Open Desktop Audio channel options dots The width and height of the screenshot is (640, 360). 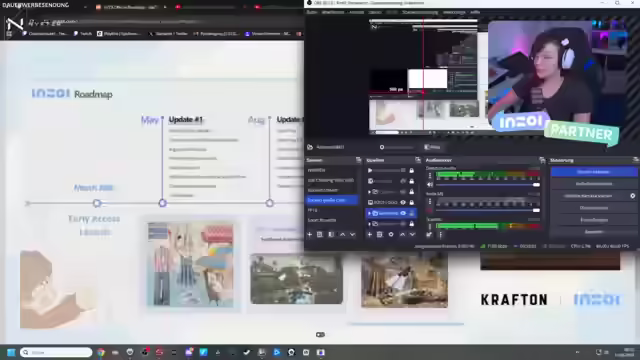tap(429, 176)
